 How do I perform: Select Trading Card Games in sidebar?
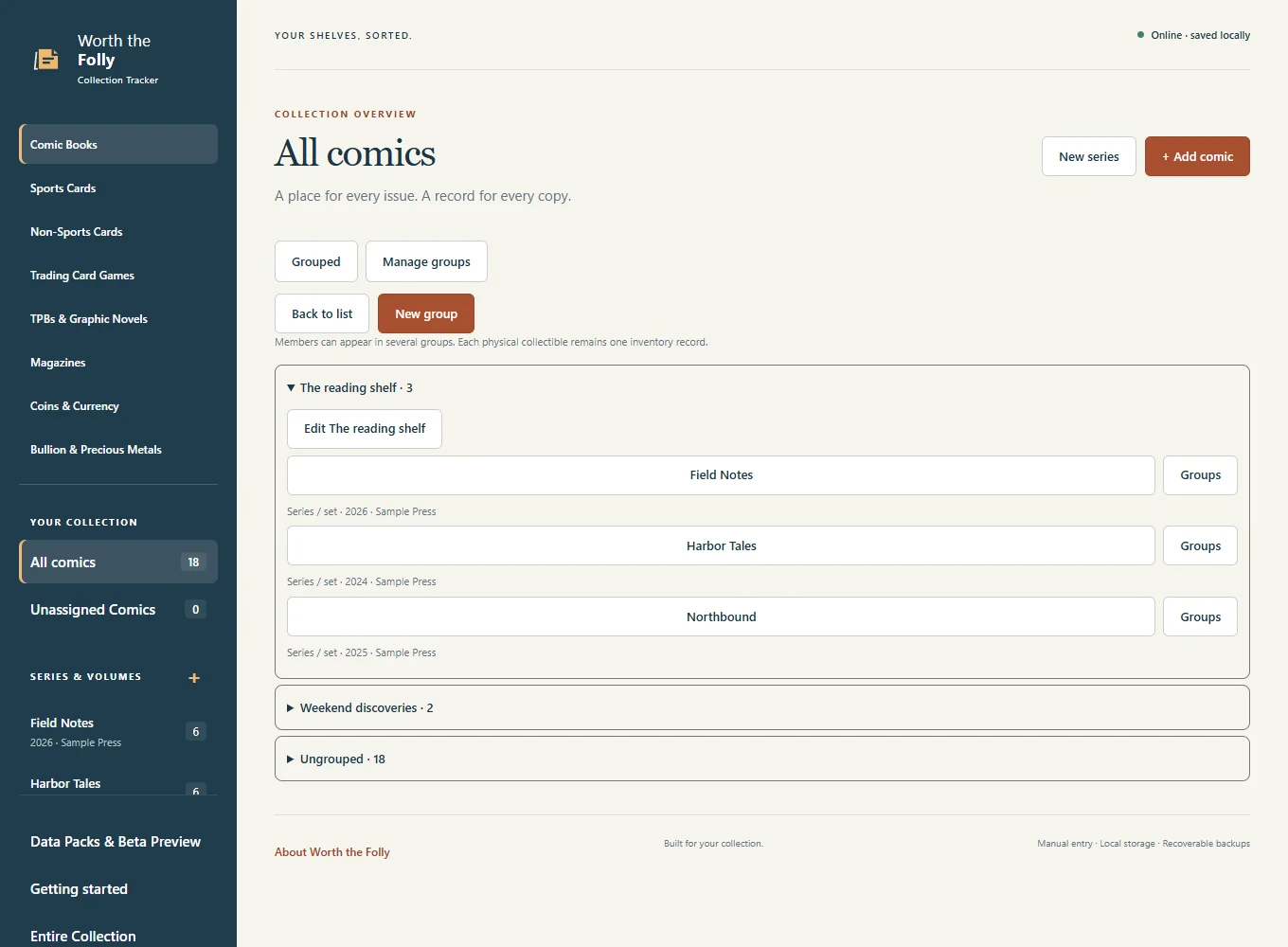(x=118, y=275)
